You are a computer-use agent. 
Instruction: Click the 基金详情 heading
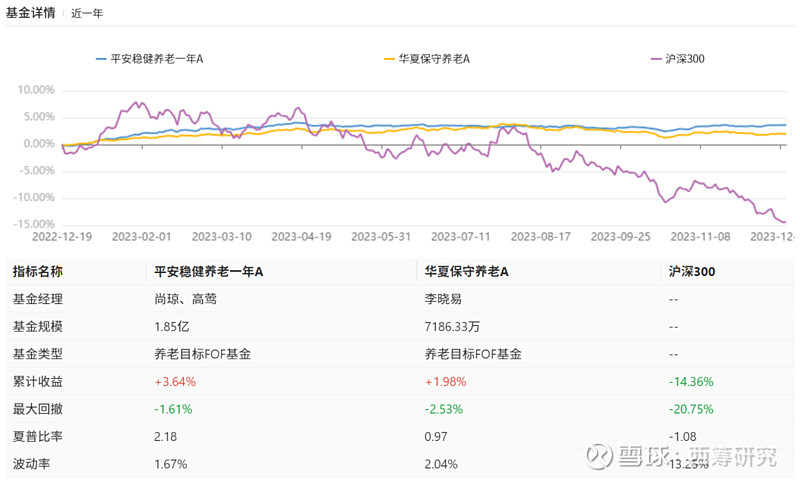(30, 13)
